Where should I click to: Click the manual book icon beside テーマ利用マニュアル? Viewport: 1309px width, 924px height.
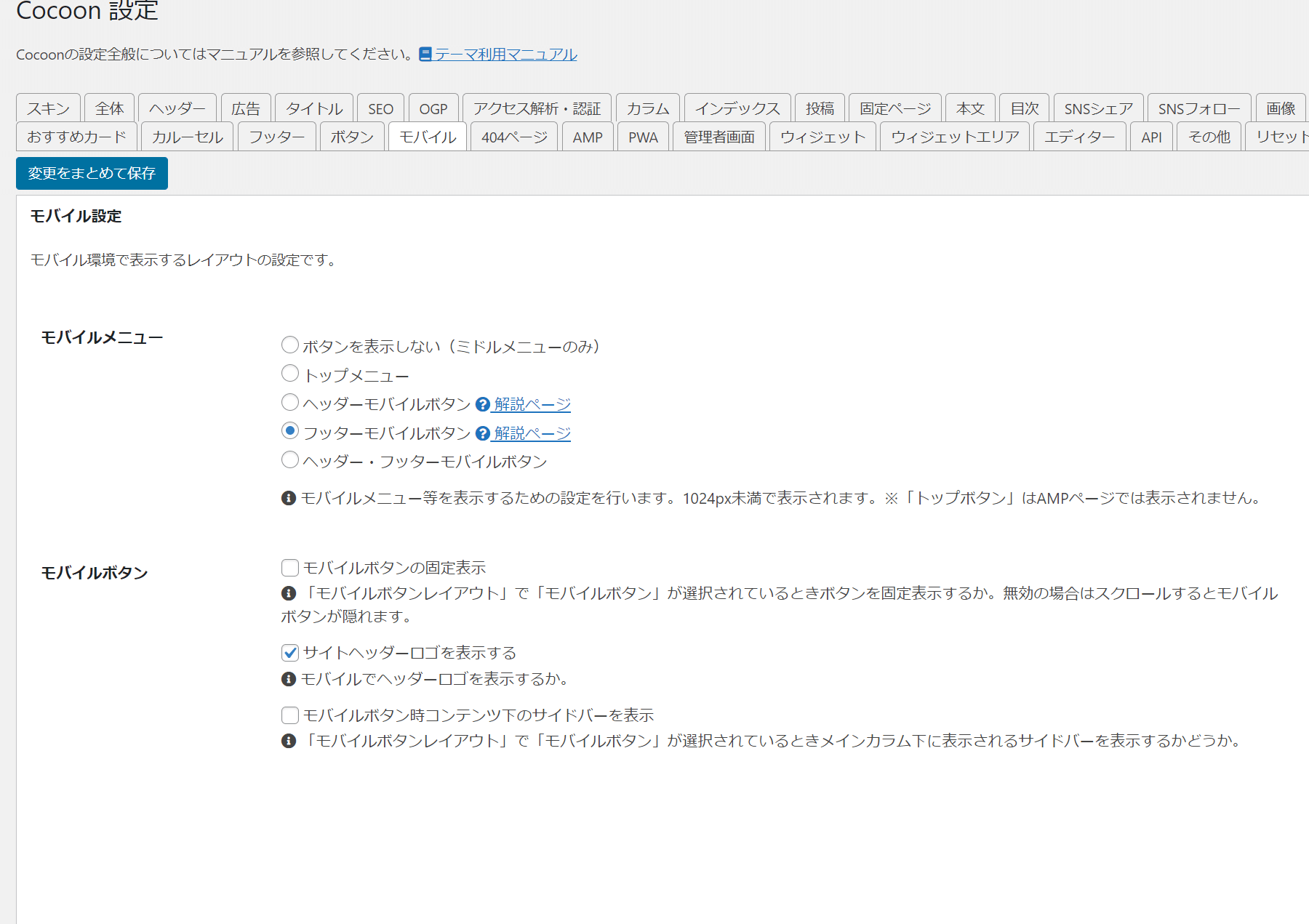click(425, 55)
